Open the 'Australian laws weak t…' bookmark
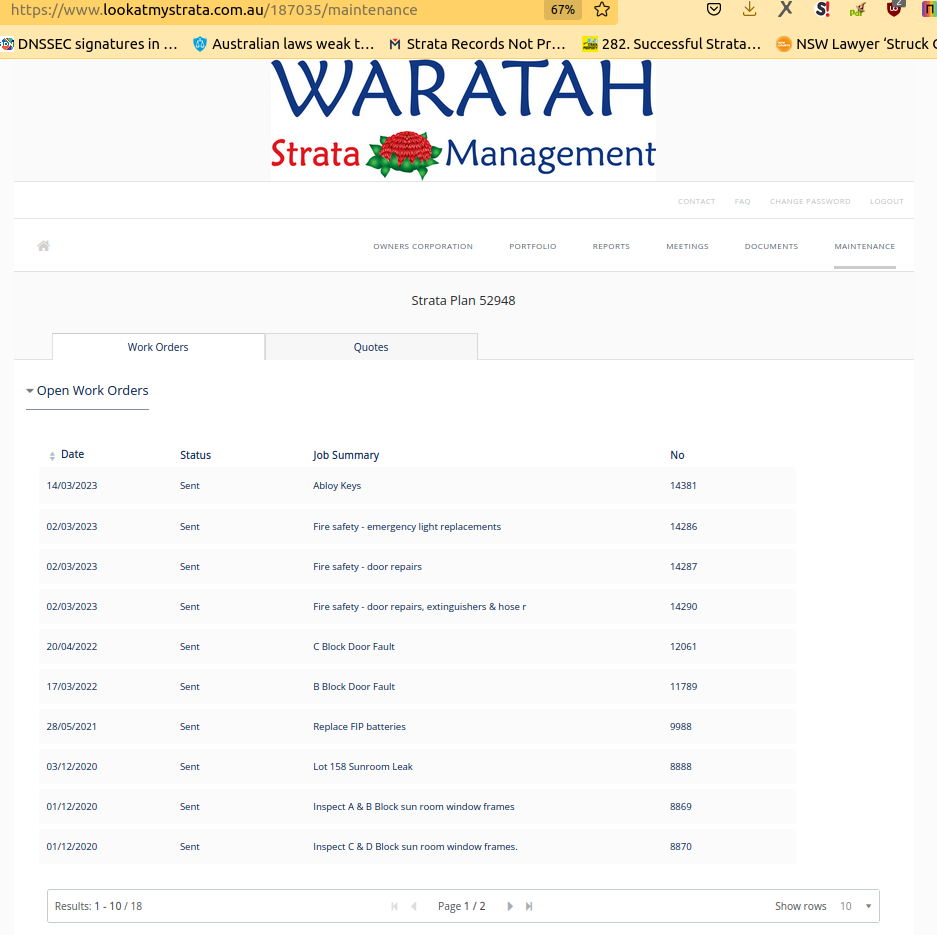Viewport: 937px width, 935px height. 284,44
